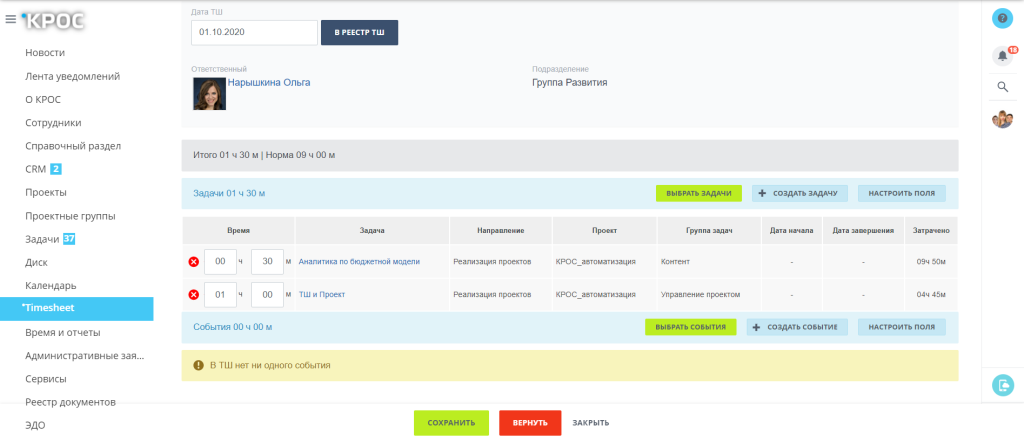Viewport: 1024px width, 440px height.
Task: Click the warning icon in the yellow notice
Action: (199, 366)
